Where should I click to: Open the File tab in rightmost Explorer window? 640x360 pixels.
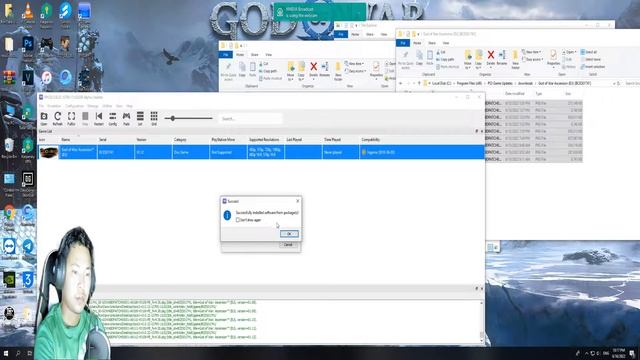click(403, 43)
